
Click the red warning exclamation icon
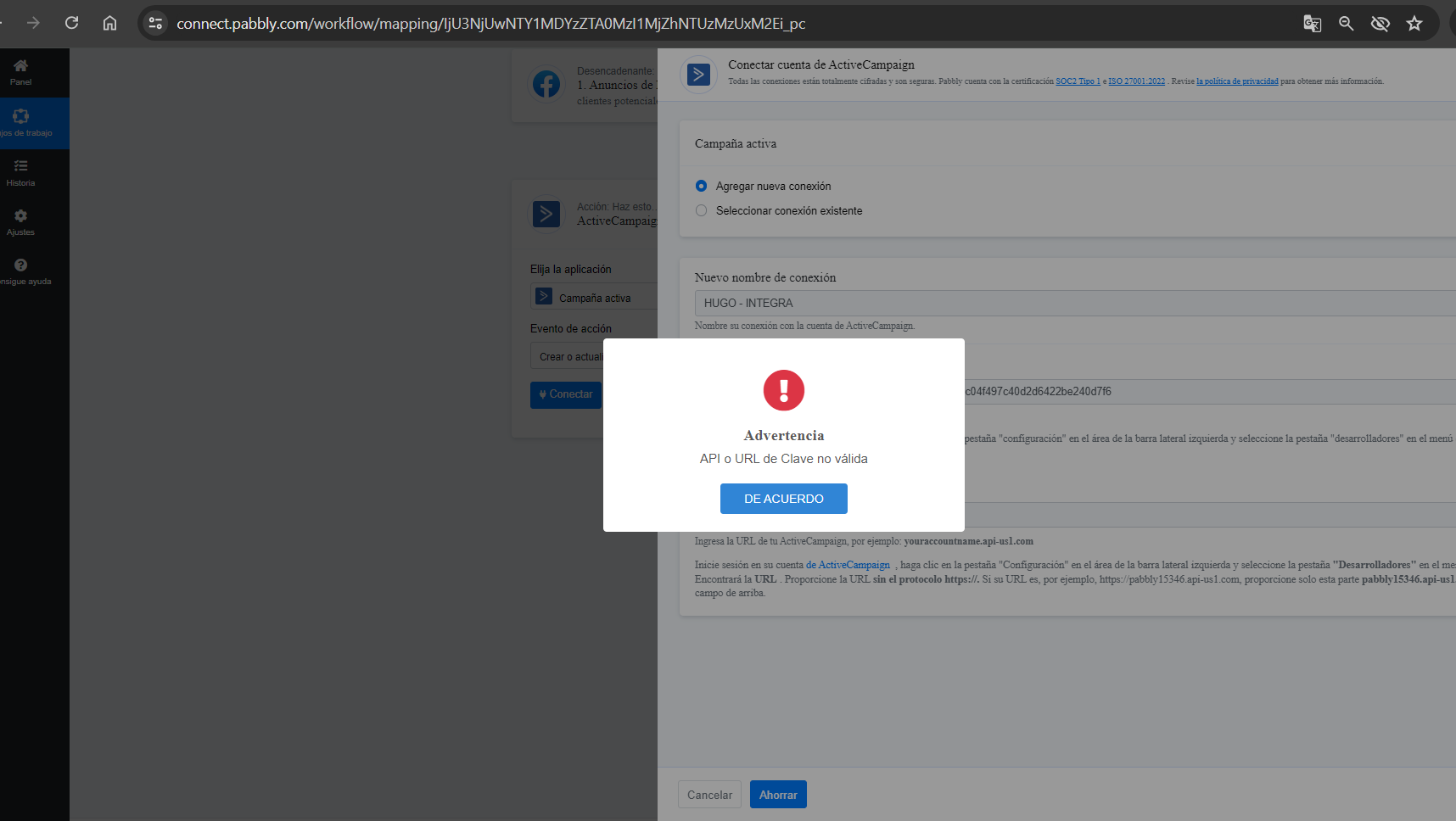(784, 390)
